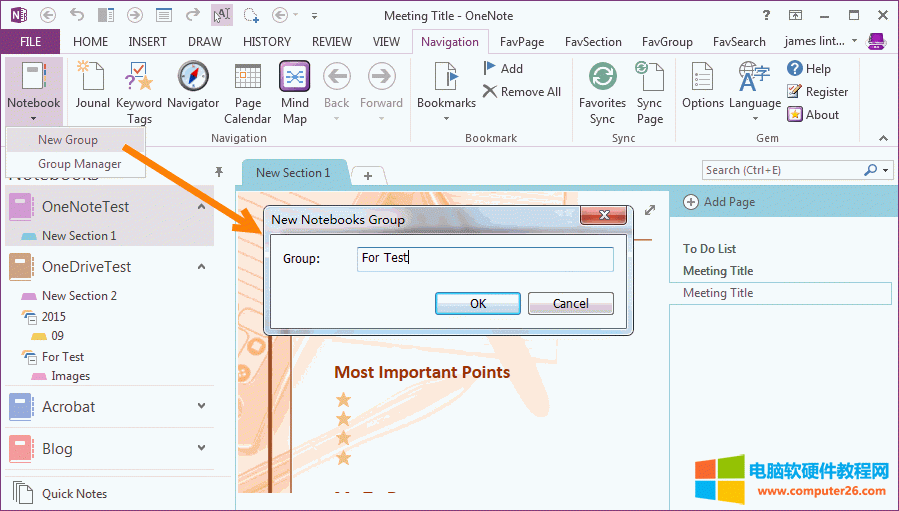Click the Redo arrow in quick access toolbar
Image resolution: width=899 pixels, height=511 pixels.
[x=193, y=15]
